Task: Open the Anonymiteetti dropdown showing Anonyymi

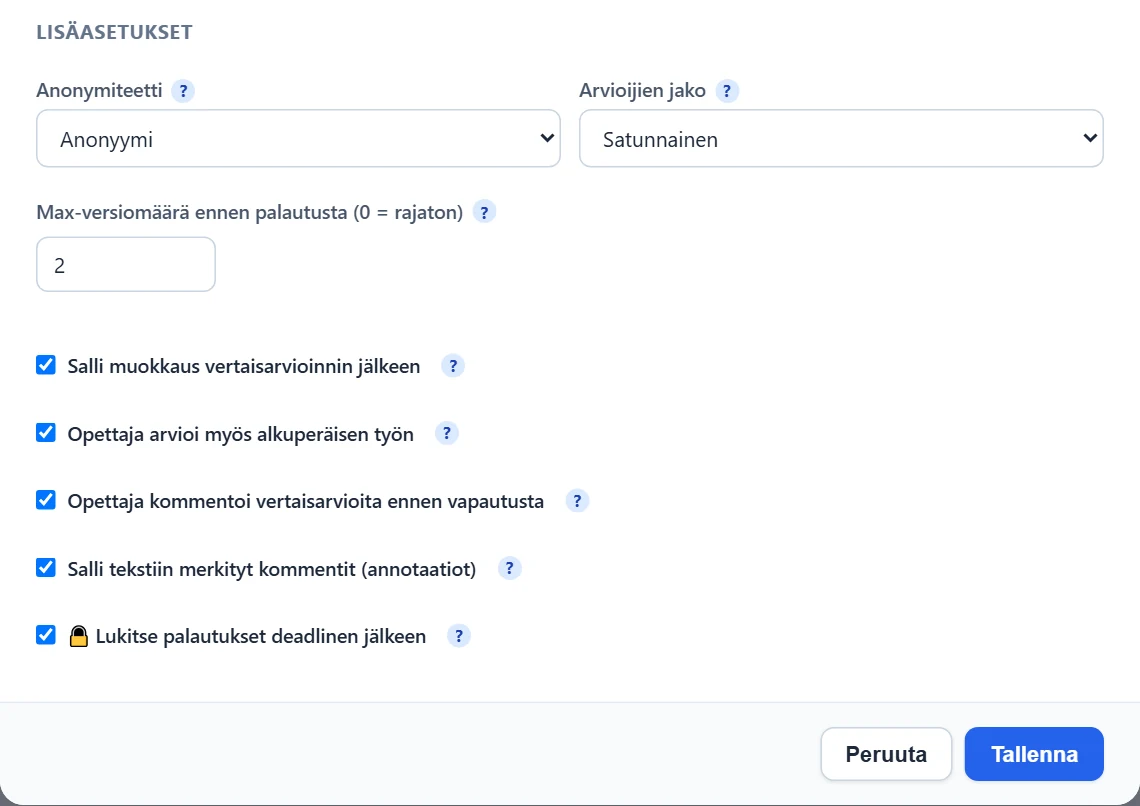Action: pos(298,138)
